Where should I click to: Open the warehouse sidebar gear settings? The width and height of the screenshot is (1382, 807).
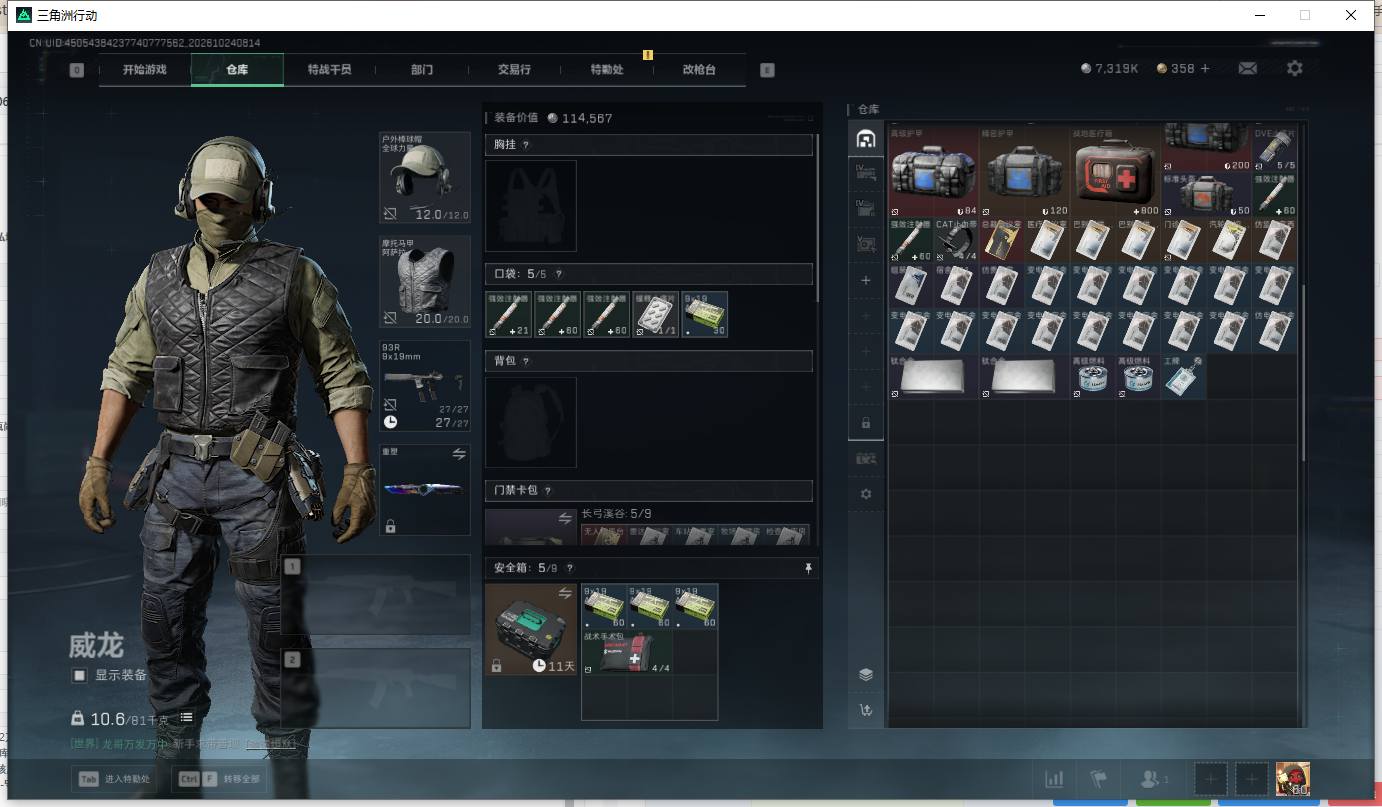866,494
